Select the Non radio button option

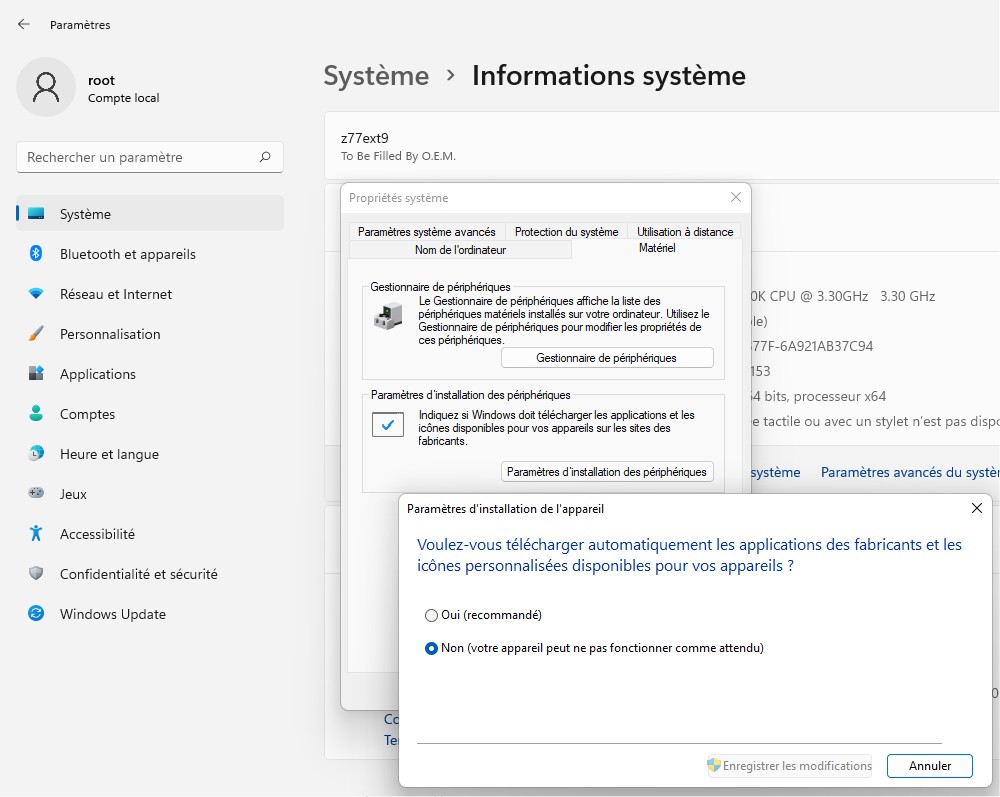click(431, 648)
